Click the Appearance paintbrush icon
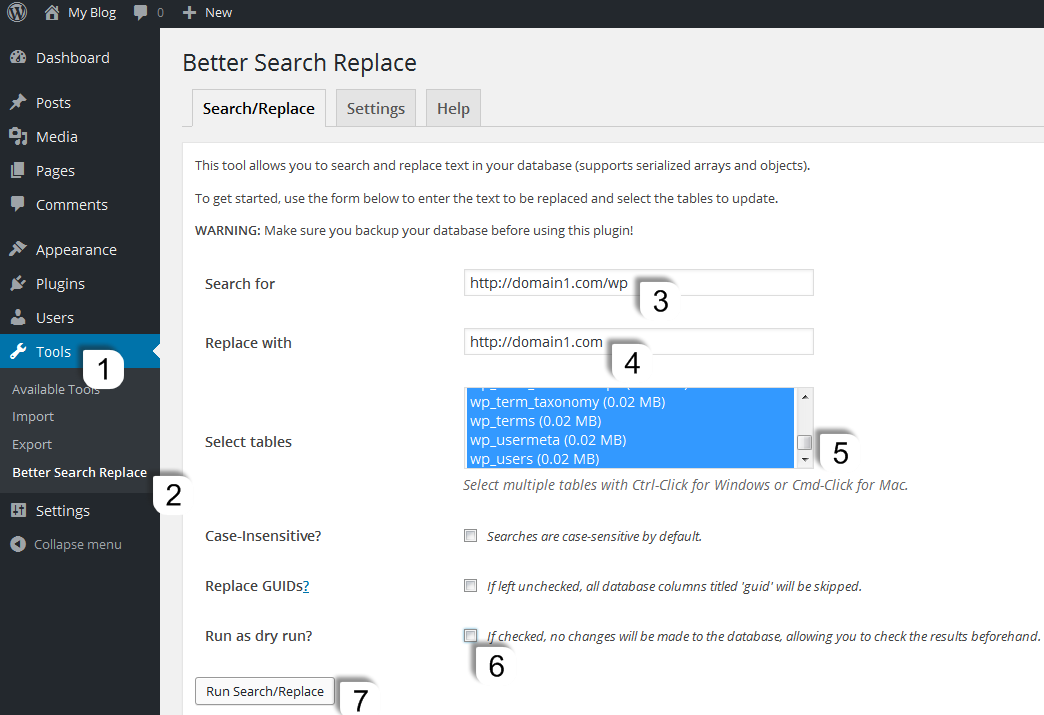This screenshot has width=1044, height=715. 18,249
